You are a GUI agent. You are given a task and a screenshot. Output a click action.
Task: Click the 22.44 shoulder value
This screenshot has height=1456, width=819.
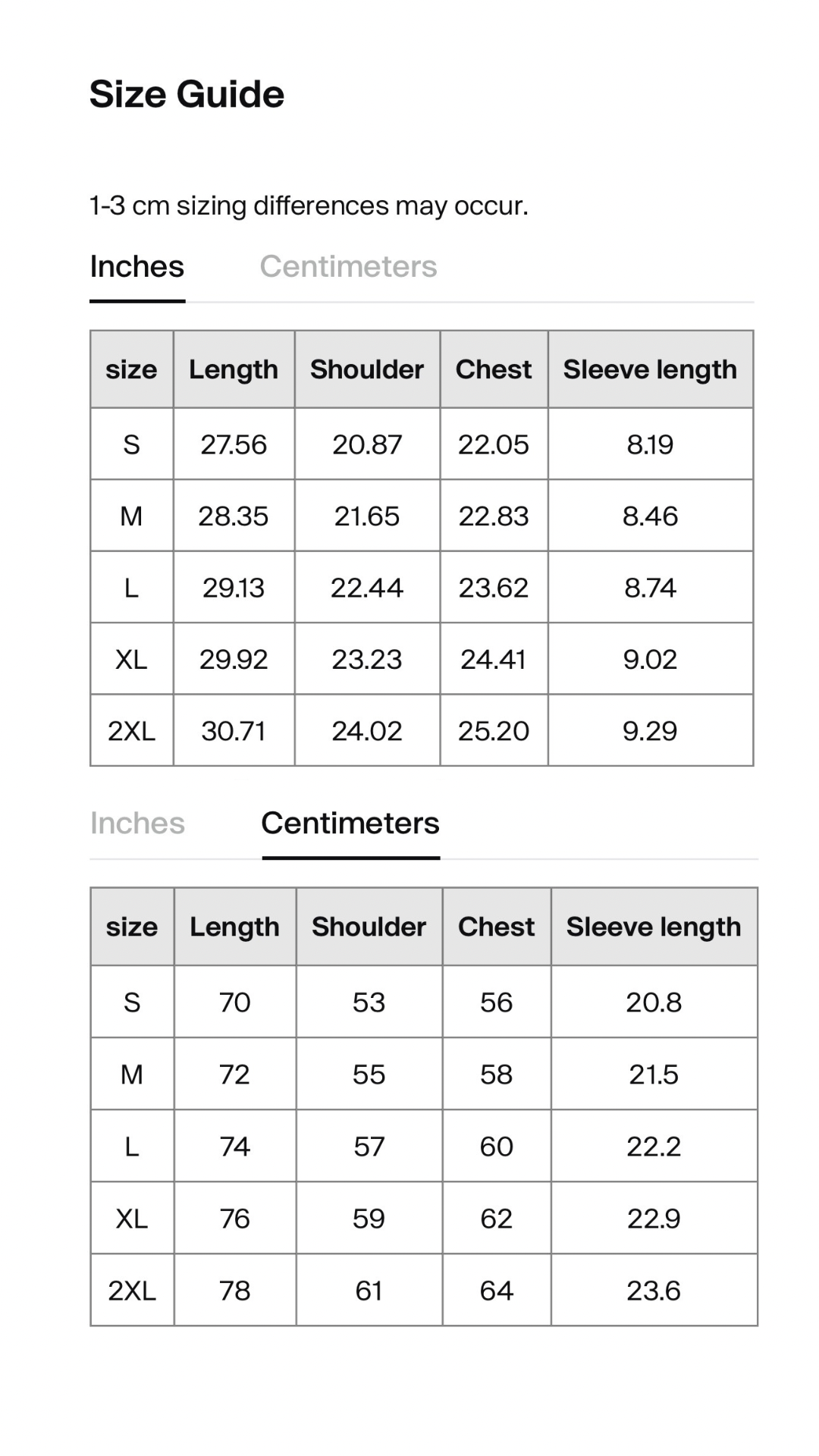tap(367, 588)
